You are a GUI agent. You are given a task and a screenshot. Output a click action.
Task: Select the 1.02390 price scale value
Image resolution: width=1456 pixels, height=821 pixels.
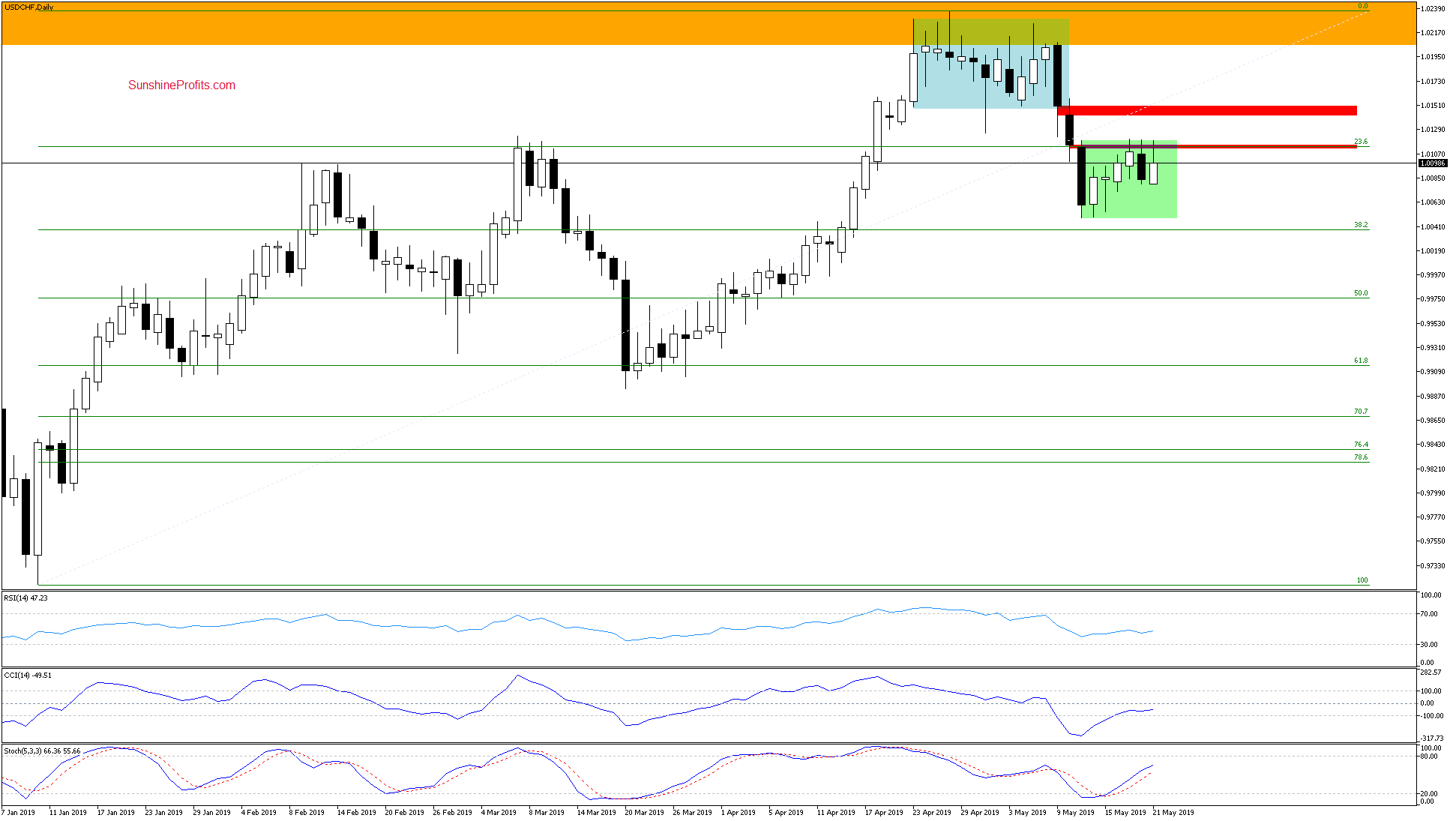(x=1433, y=9)
